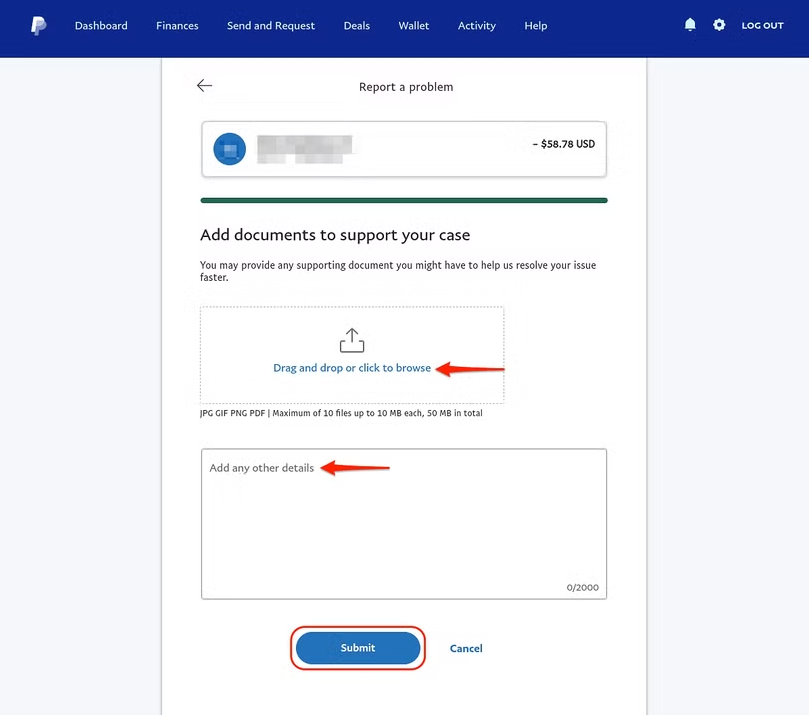This screenshot has width=809, height=715.
Task: Click the blue merchant avatar icon
Action: coord(230,149)
